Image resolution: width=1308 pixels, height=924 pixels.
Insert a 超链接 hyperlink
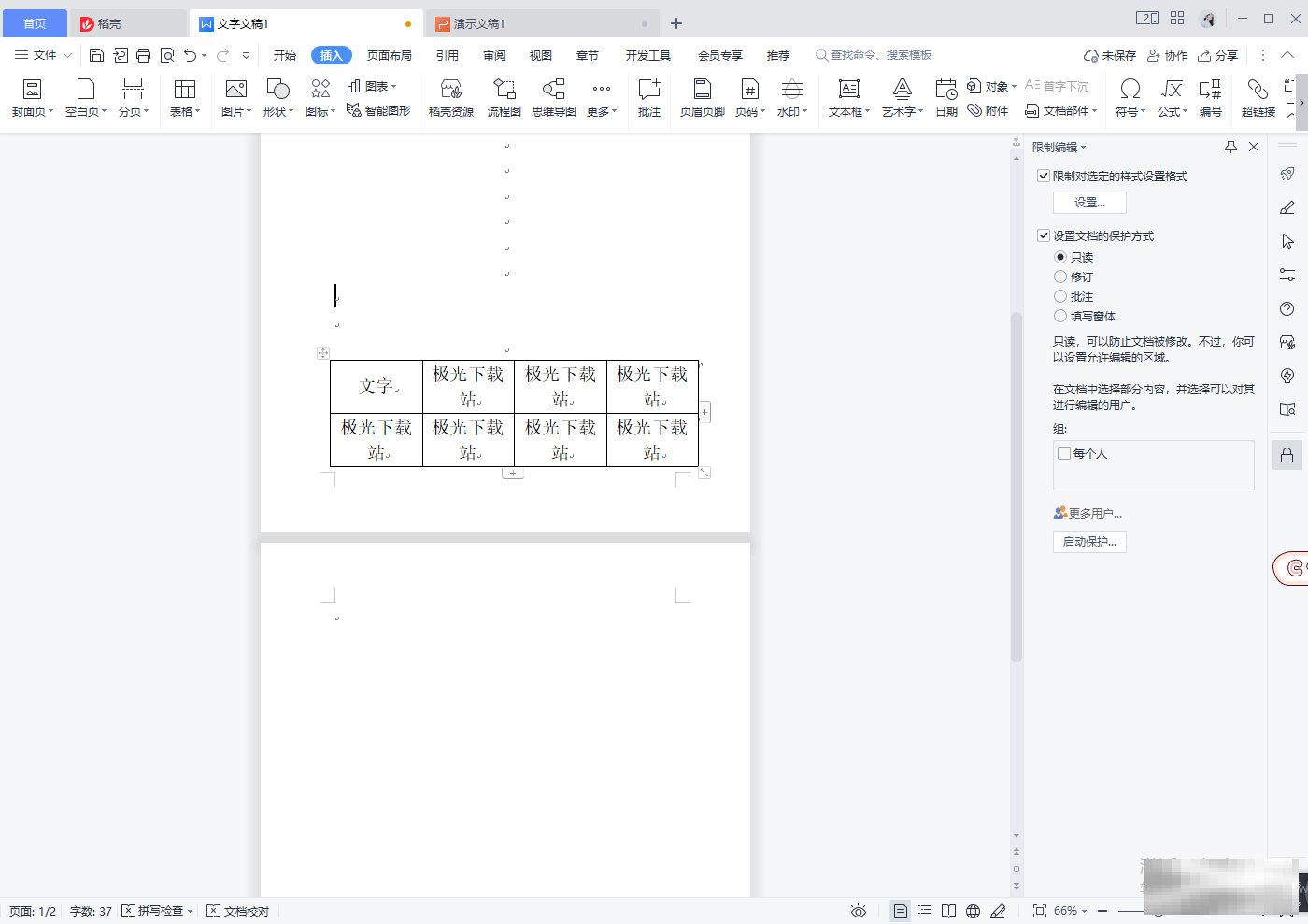1258,97
